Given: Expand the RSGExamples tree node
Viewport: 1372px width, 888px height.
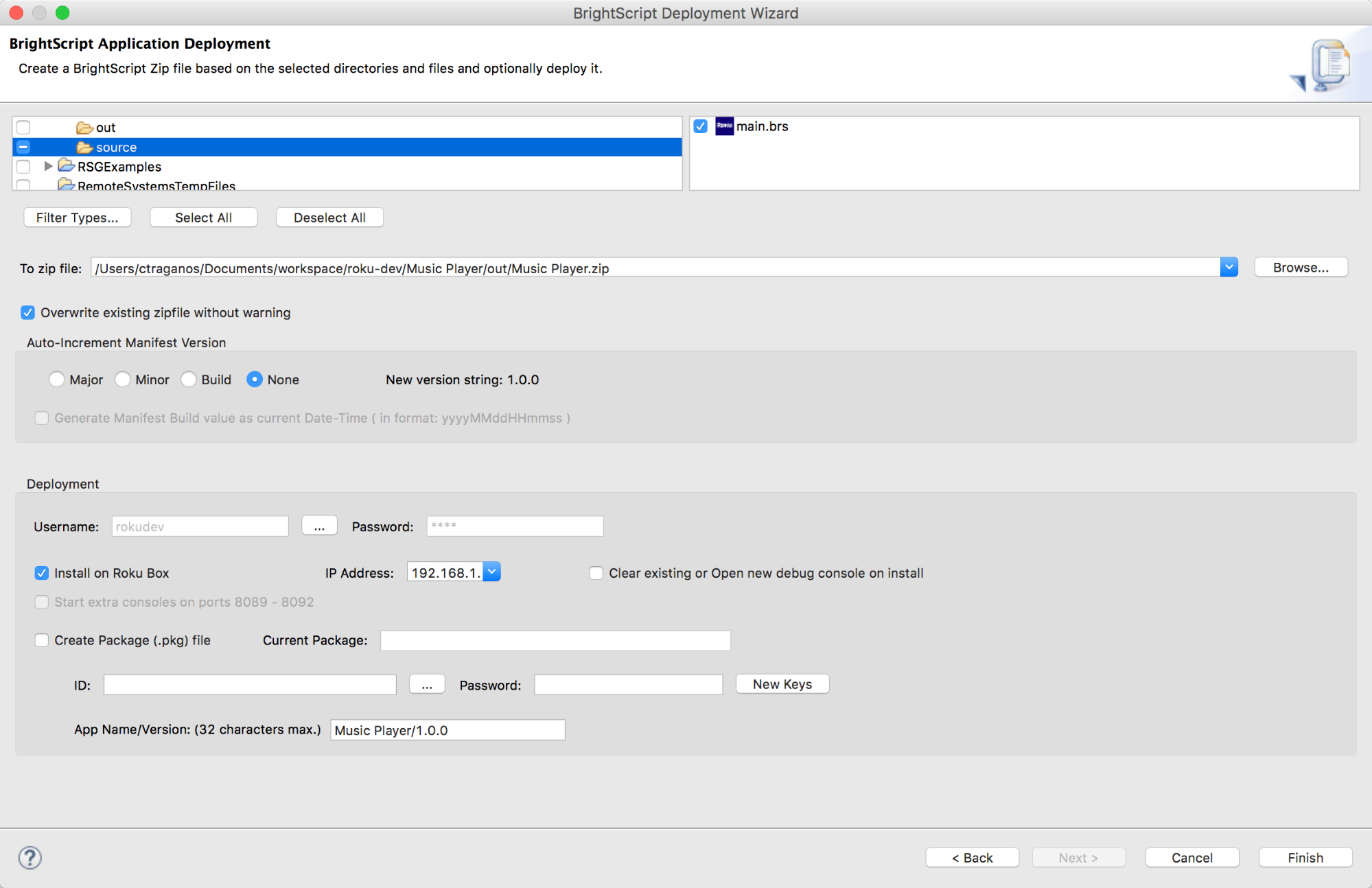Looking at the screenshot, I should (47, 166).
